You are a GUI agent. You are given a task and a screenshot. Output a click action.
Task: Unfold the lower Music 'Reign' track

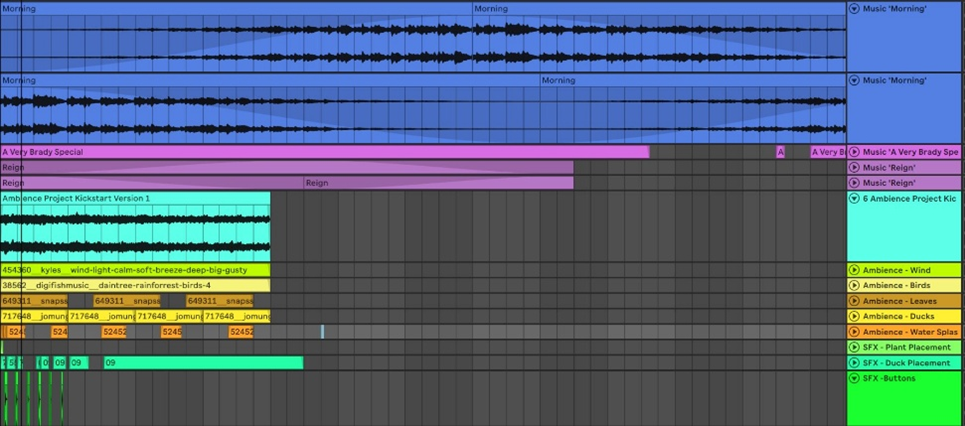click(854, 183)
